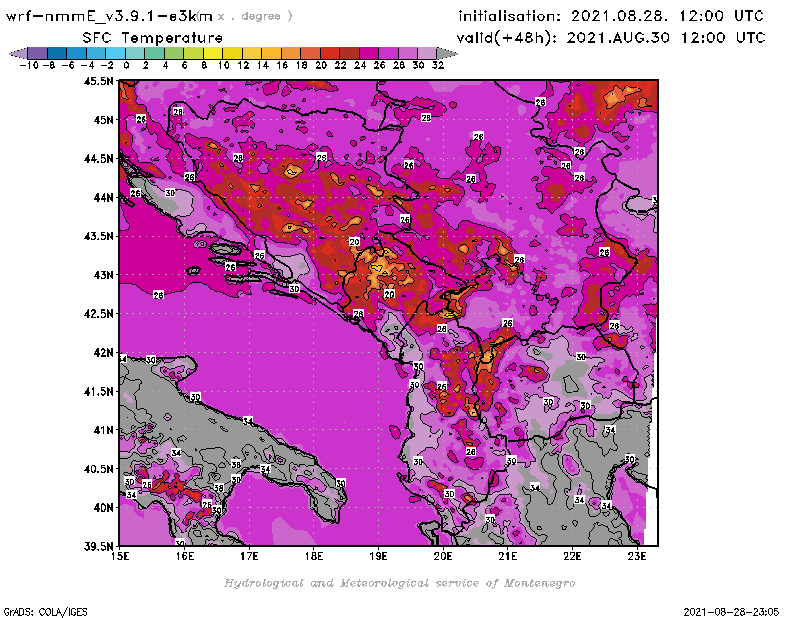Click the valid(+48h) 2021.AUG.30 12:00 UTC text

click(611, 38)
